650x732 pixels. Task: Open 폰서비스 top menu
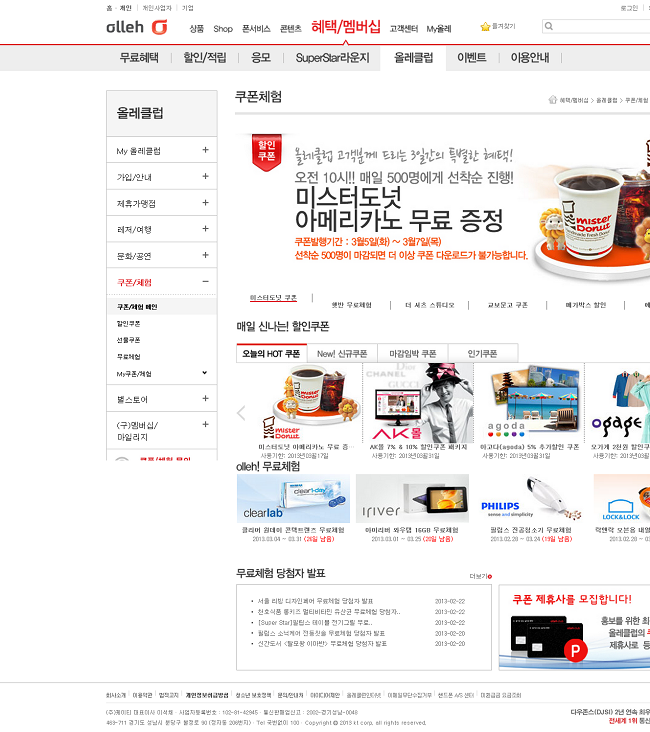tap(256, 29)
